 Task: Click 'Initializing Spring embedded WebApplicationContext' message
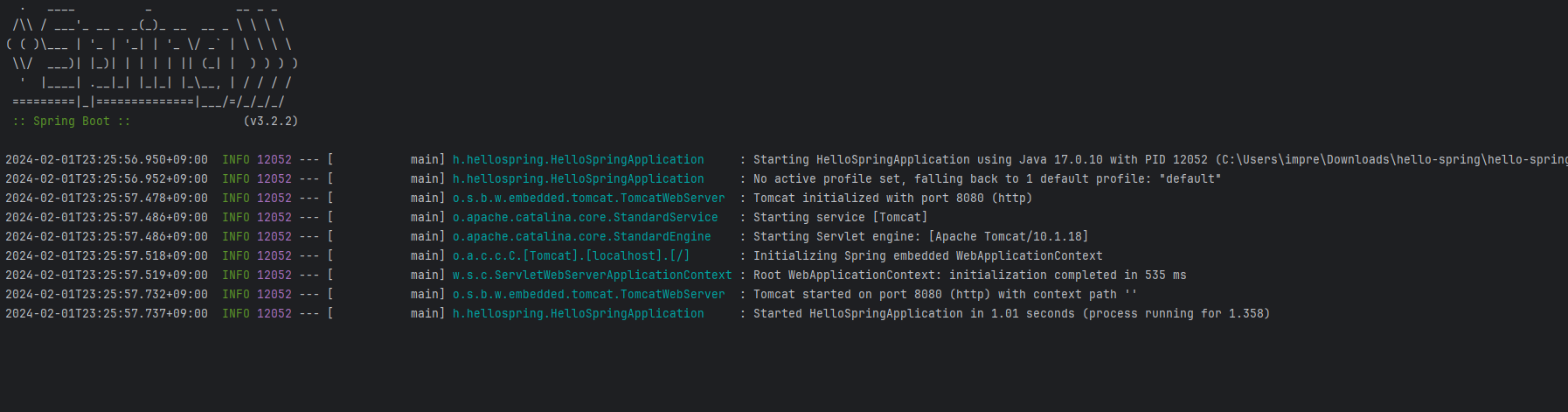click(928, 256)
